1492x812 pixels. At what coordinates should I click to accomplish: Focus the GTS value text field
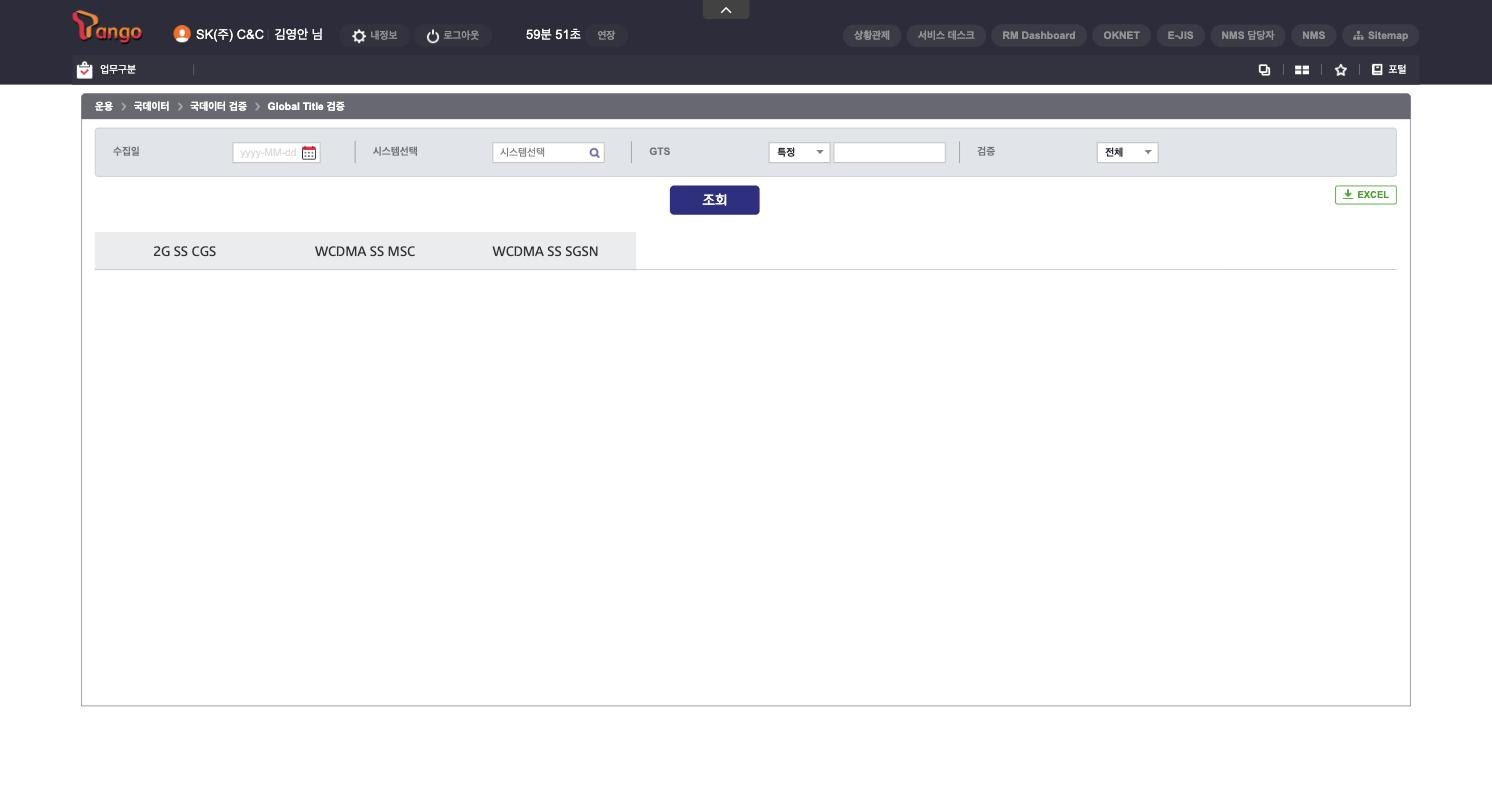click(890, 153)
